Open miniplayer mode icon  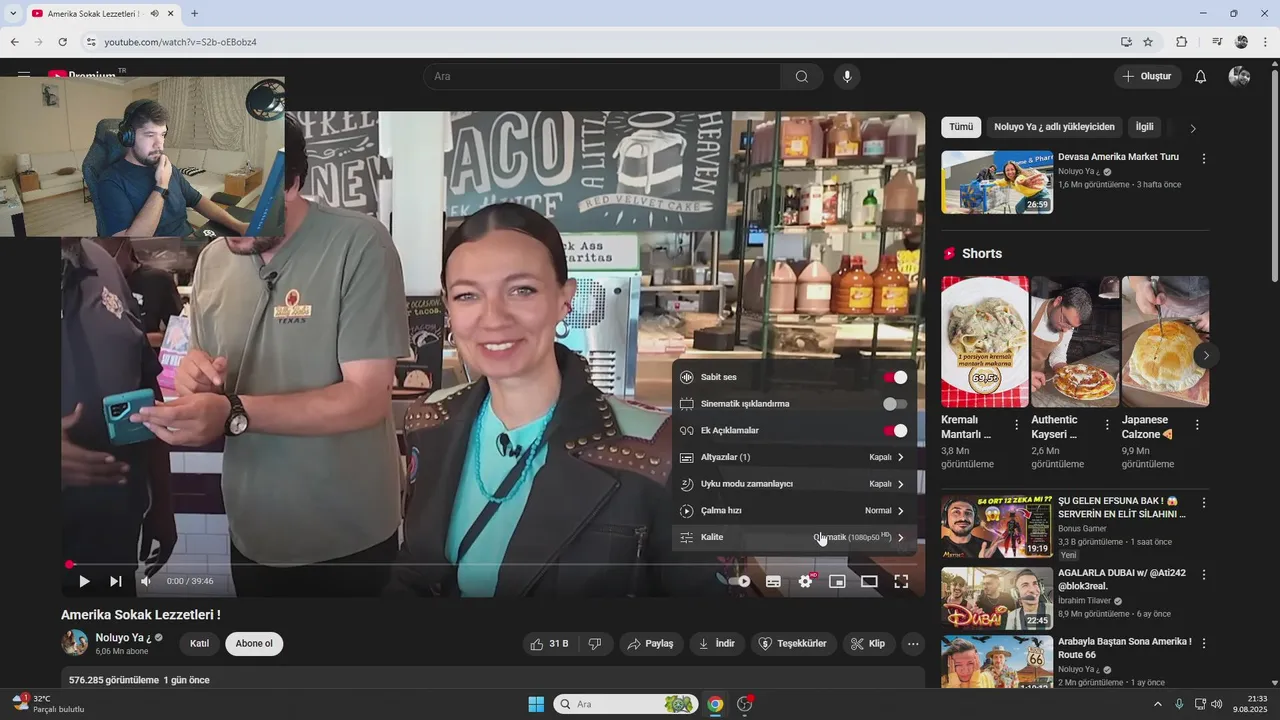click(837, 581)
